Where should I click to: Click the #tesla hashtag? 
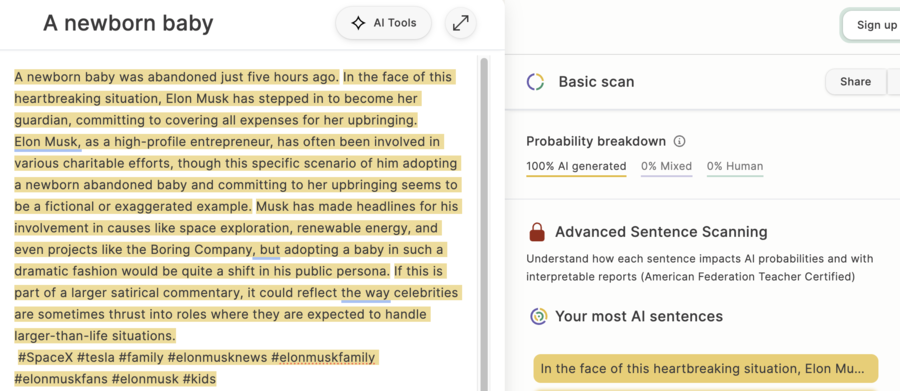click(x=96, y=358)
